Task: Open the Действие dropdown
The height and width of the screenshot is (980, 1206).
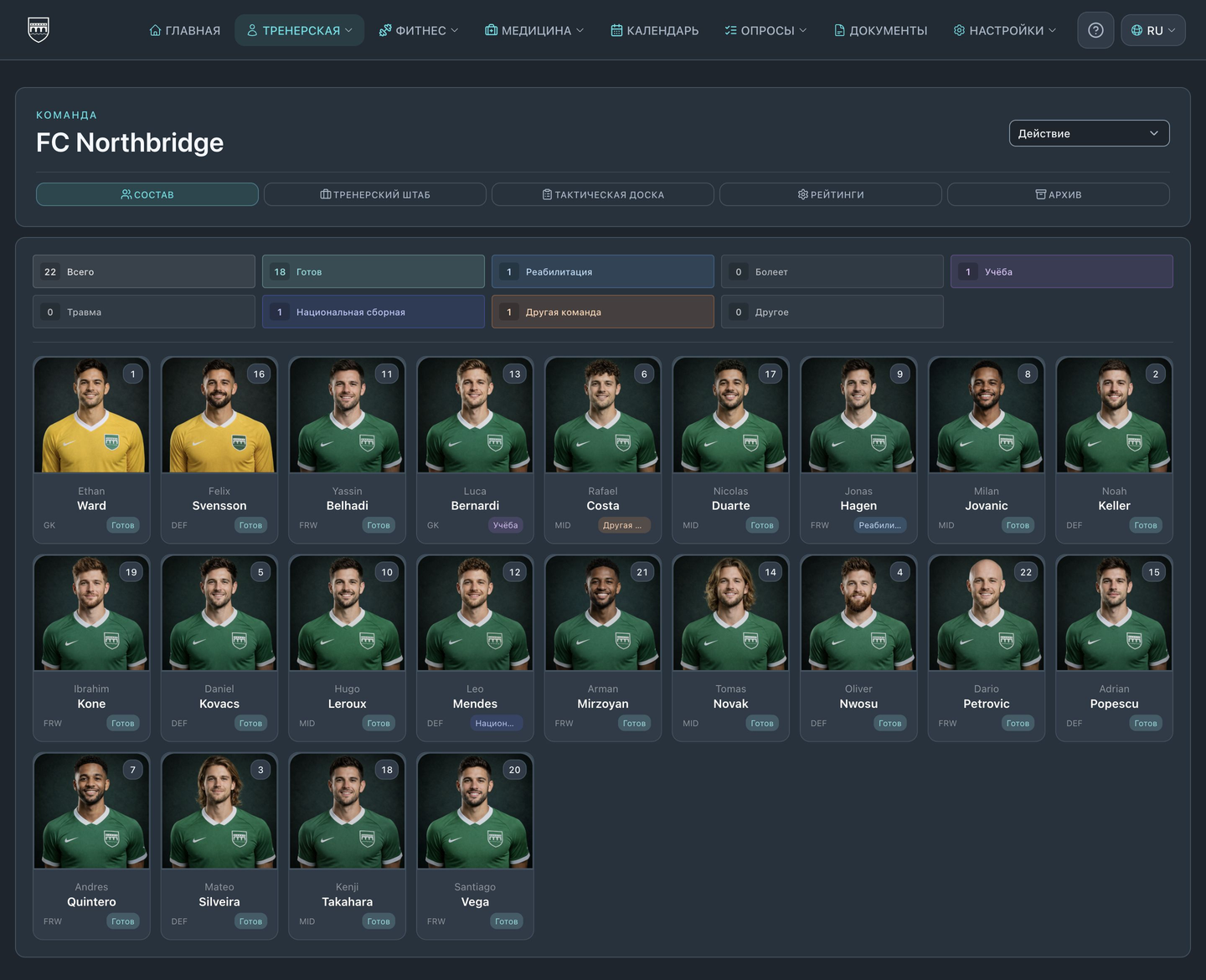Action: coord(1089,133)
